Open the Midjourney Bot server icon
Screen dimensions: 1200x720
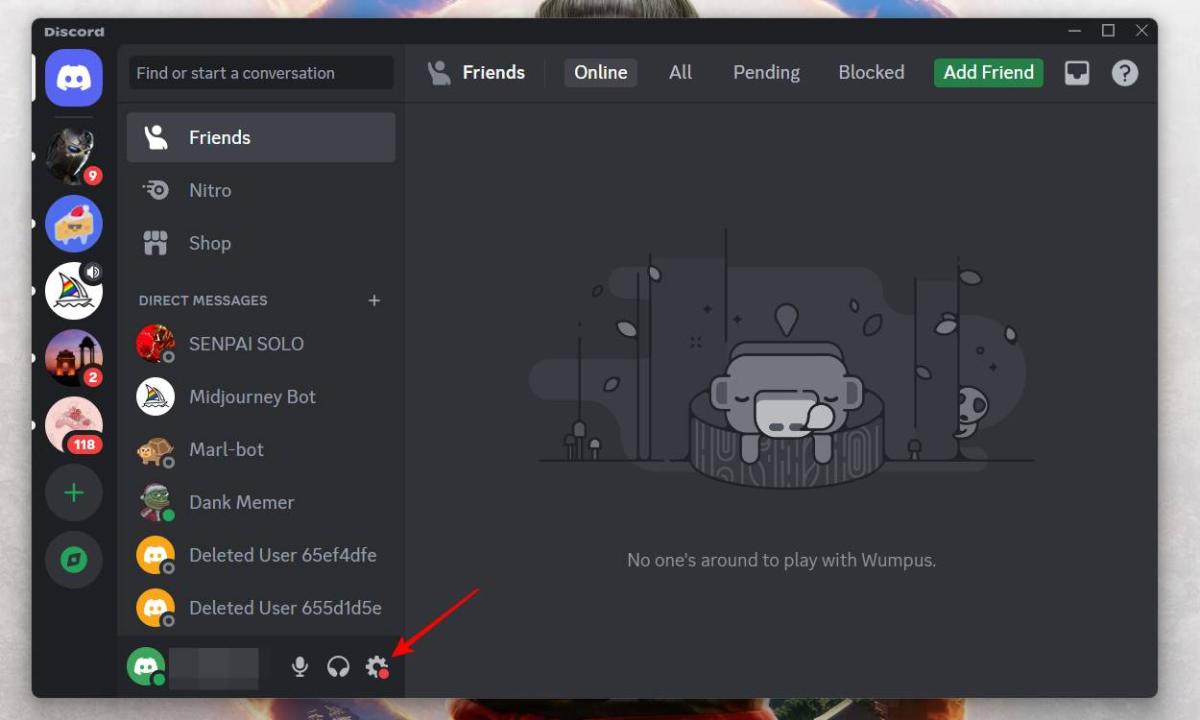pos(74,290)
